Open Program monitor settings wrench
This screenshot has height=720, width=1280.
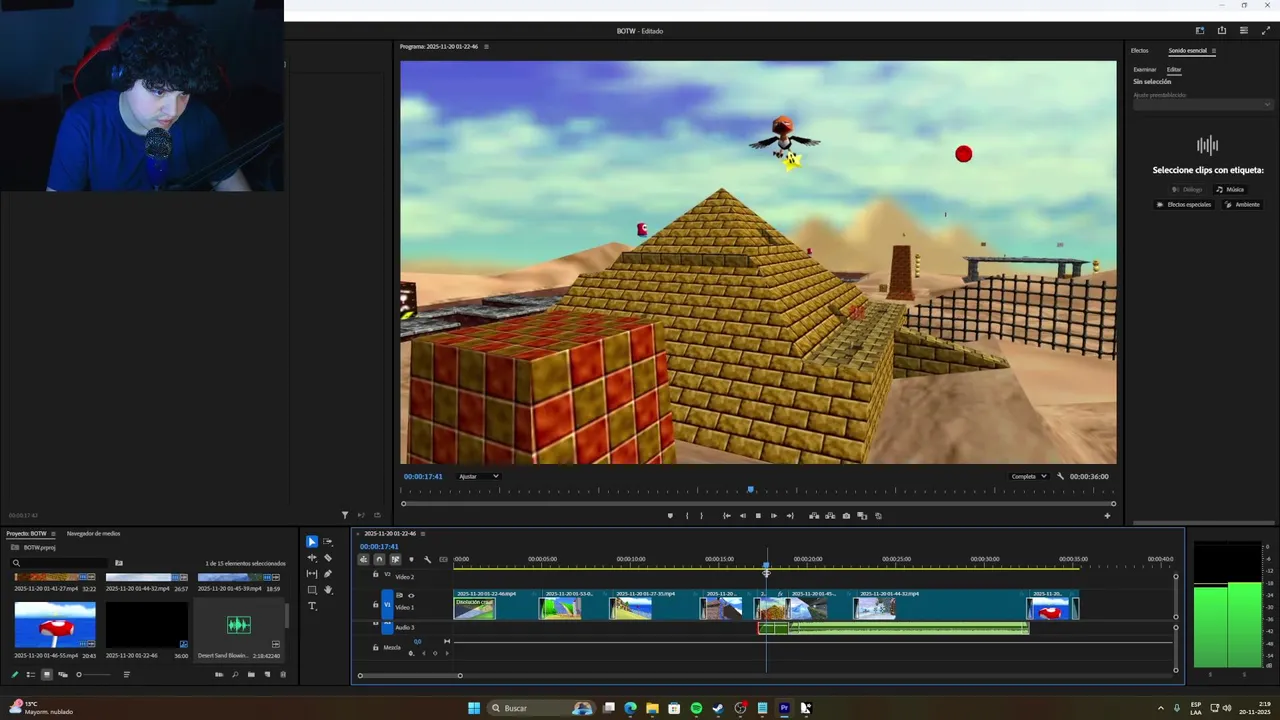tap(1061, 476)
